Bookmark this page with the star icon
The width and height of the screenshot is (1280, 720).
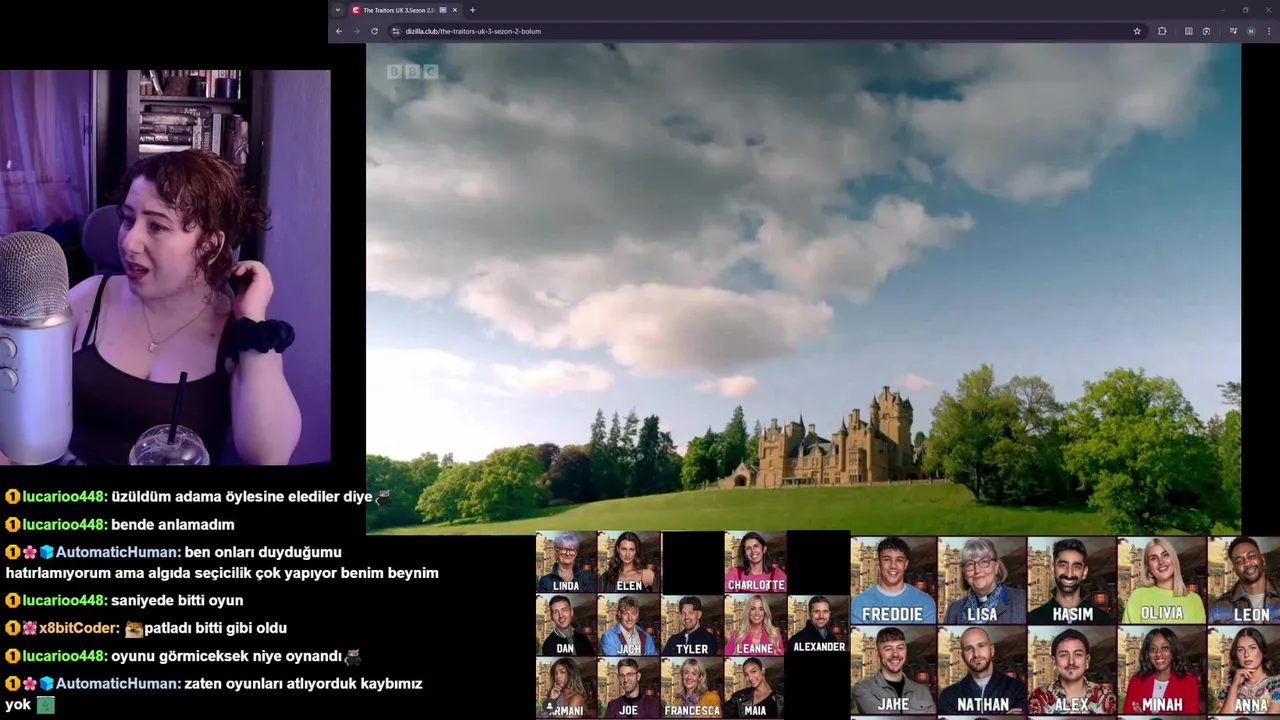pos(1137,31)
